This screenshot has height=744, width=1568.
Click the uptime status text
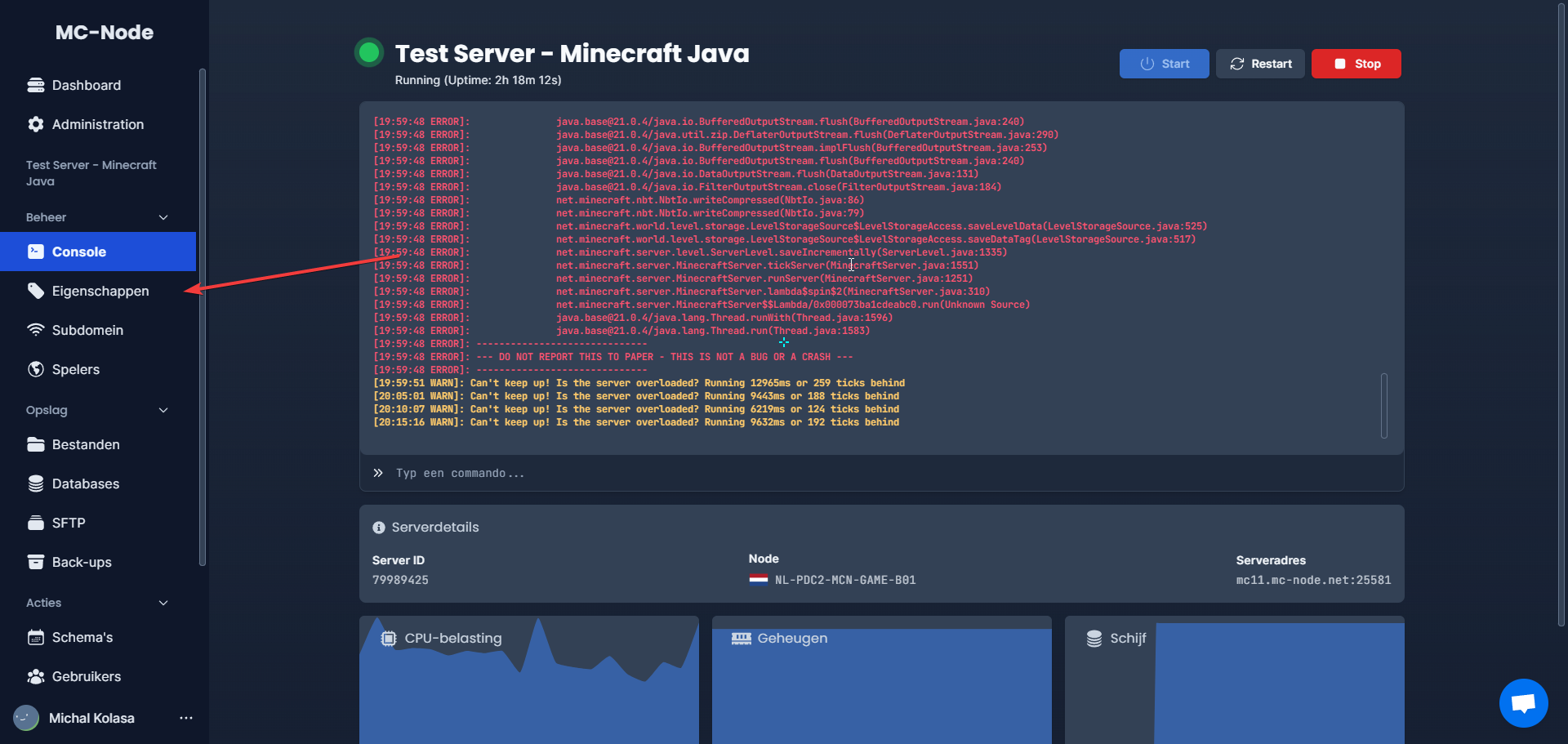coord(478,80)
